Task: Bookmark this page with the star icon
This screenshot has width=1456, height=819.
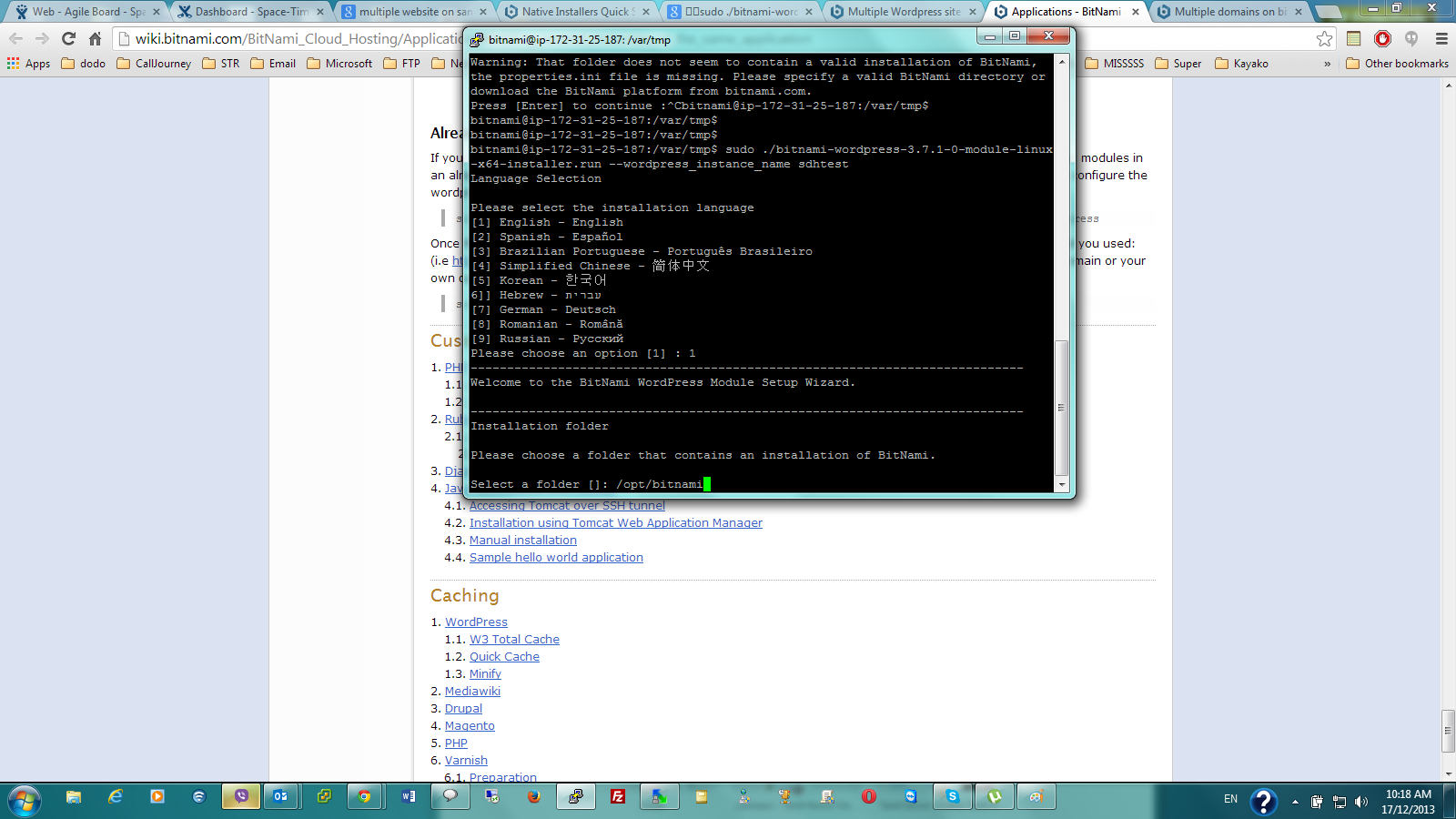Action: pos(1324,38)
